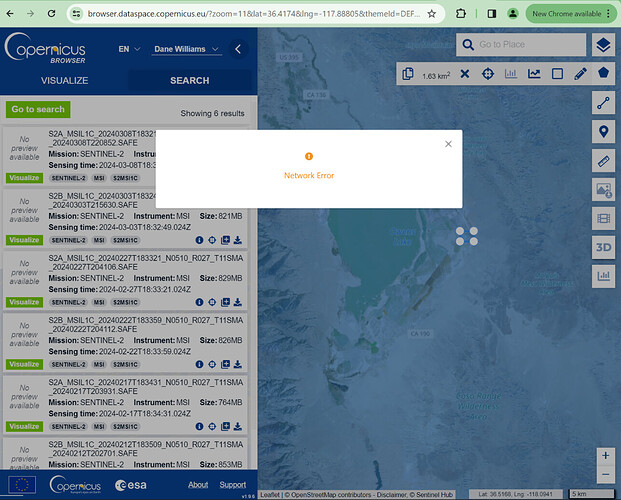The width and height of the screenshot is (621, 500).
Task: Select the point-of-interest marker tool
Action: [x=603, y=132]
